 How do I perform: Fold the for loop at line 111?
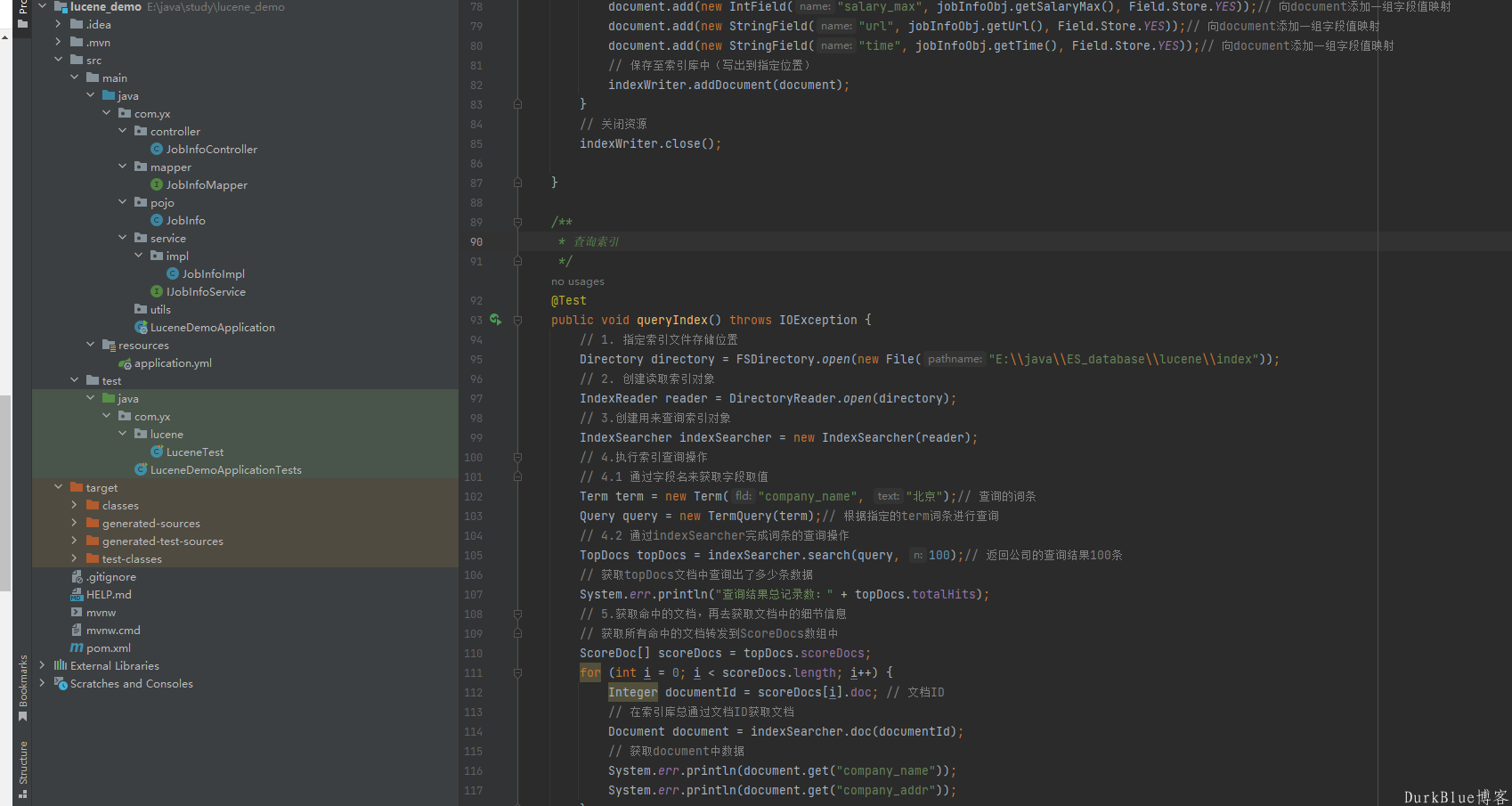pyautogui.click(x=517, y=672)
